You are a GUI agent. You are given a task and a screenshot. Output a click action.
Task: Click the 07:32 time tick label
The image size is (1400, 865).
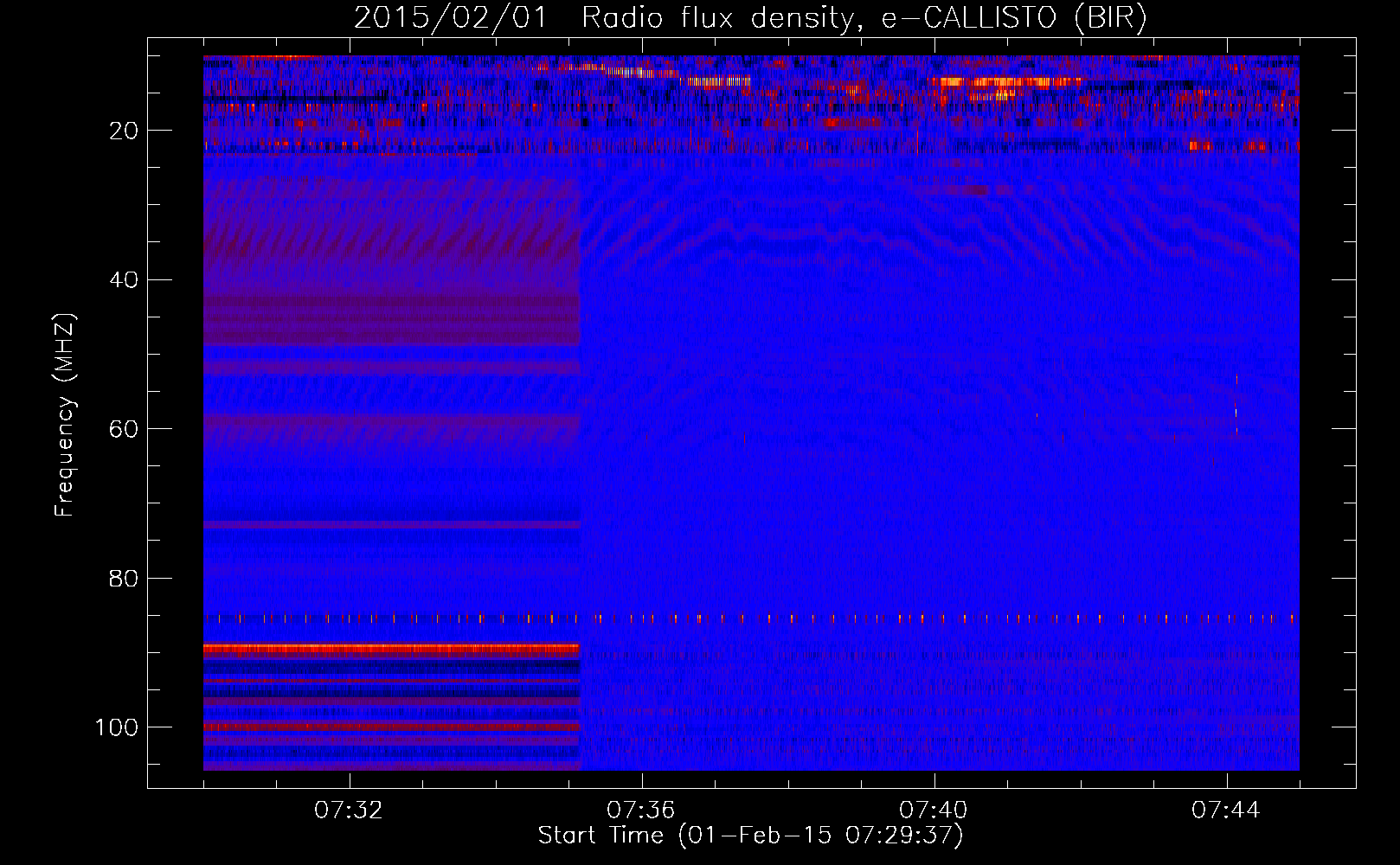click(x=349, y=811)
